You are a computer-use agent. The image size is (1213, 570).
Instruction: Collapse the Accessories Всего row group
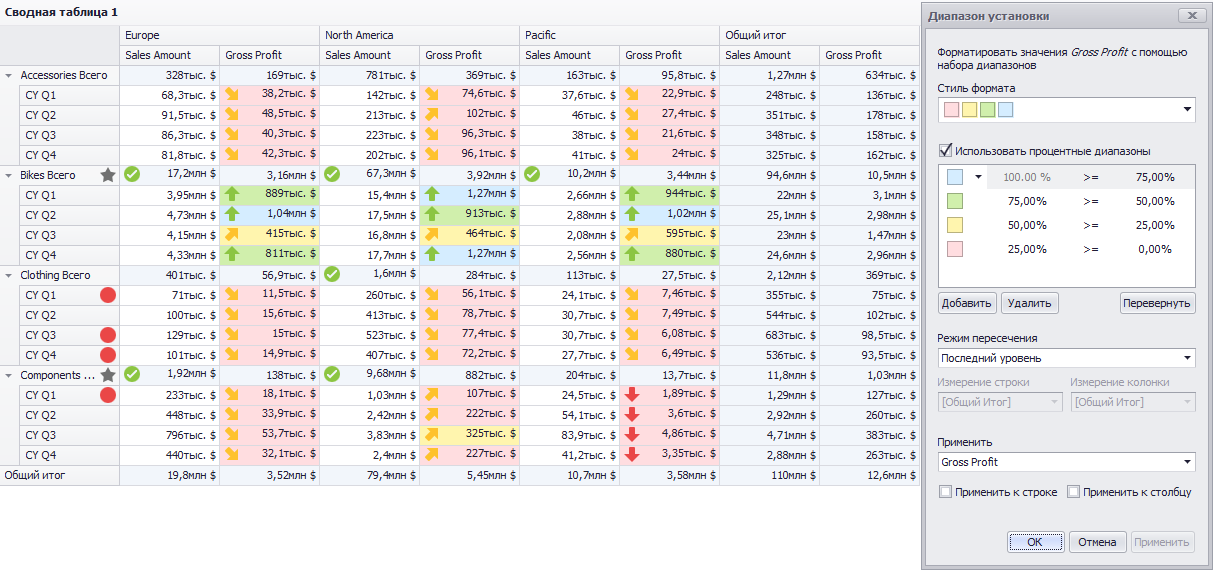click(9, 75)
